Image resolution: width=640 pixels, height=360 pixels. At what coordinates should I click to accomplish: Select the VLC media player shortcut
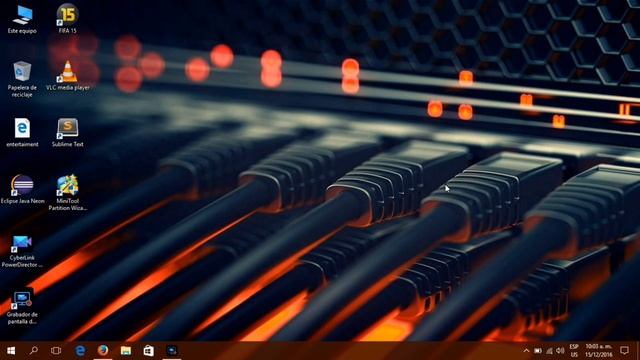tap(68, 76)
